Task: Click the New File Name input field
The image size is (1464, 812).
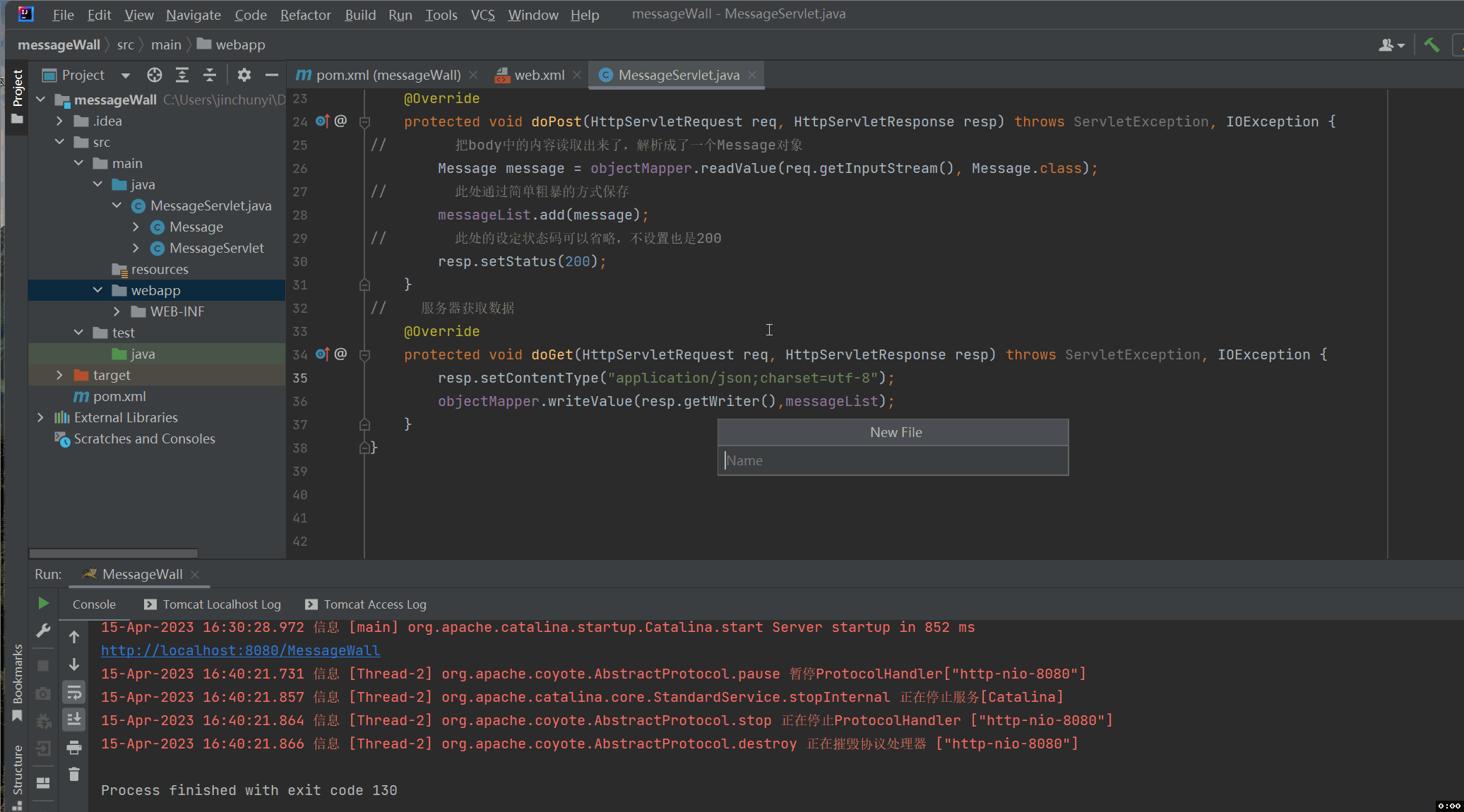Action: pos(893,460)
